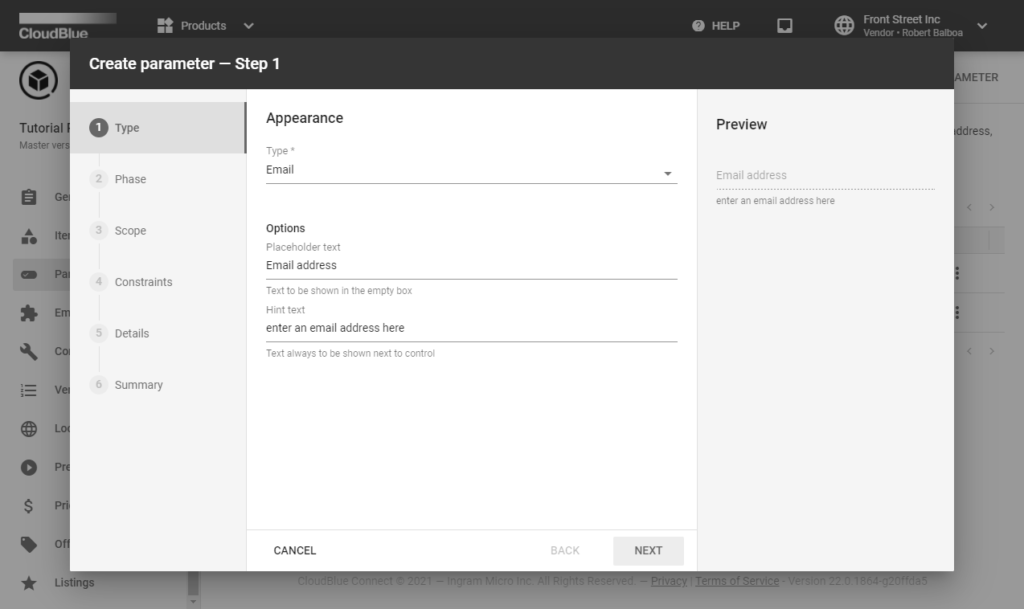Click the CANCEL button

pos(295,550)
